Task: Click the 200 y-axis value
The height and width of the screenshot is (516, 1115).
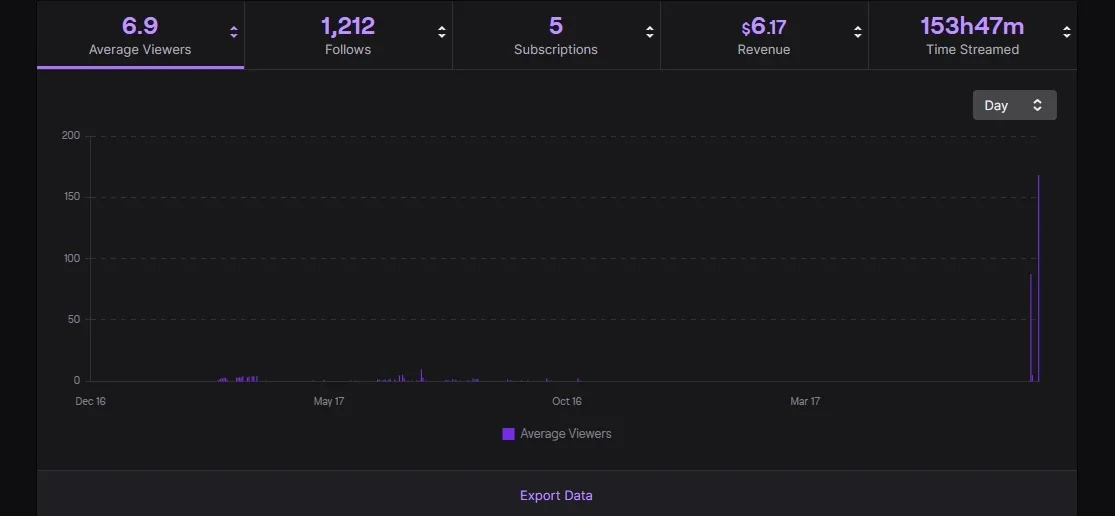Action: click(71, 135)
